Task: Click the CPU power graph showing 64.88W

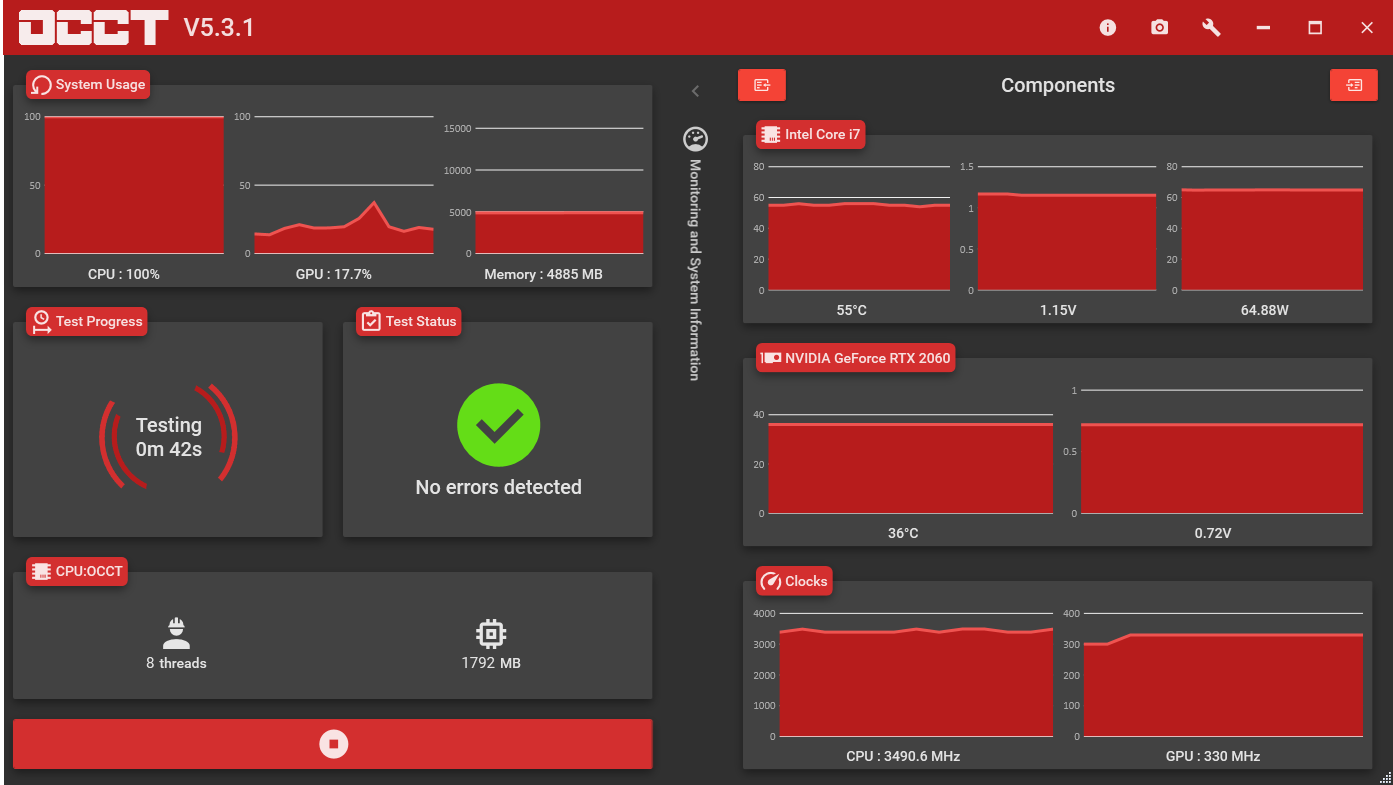Action: tap(1272, 228)
